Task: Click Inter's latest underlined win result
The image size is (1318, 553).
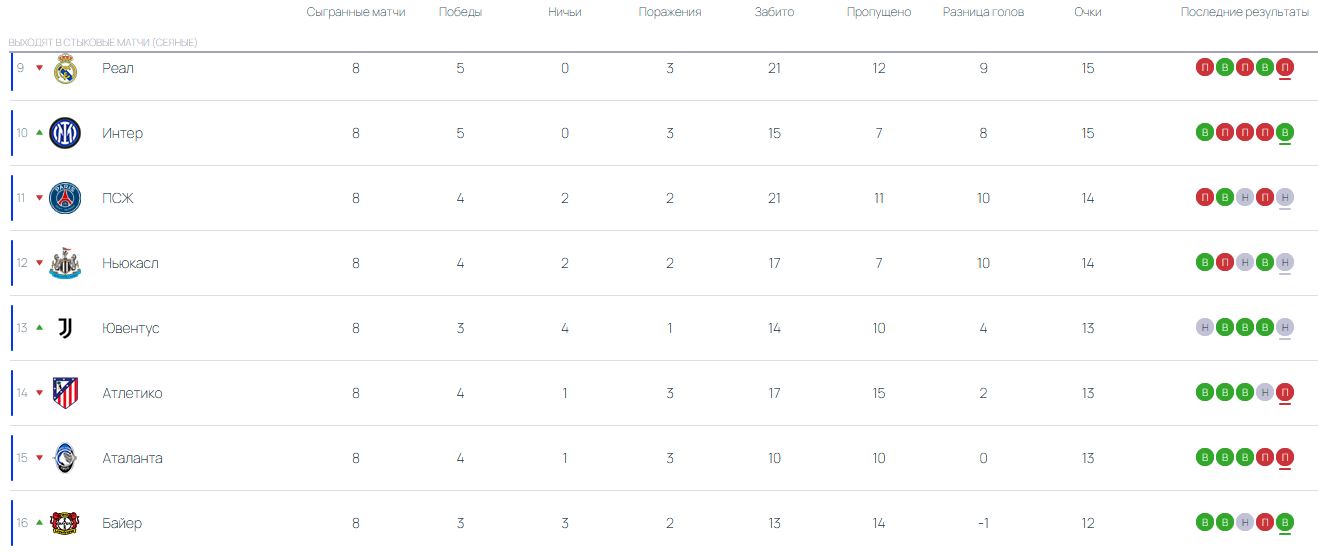Action: point(1285,133)
